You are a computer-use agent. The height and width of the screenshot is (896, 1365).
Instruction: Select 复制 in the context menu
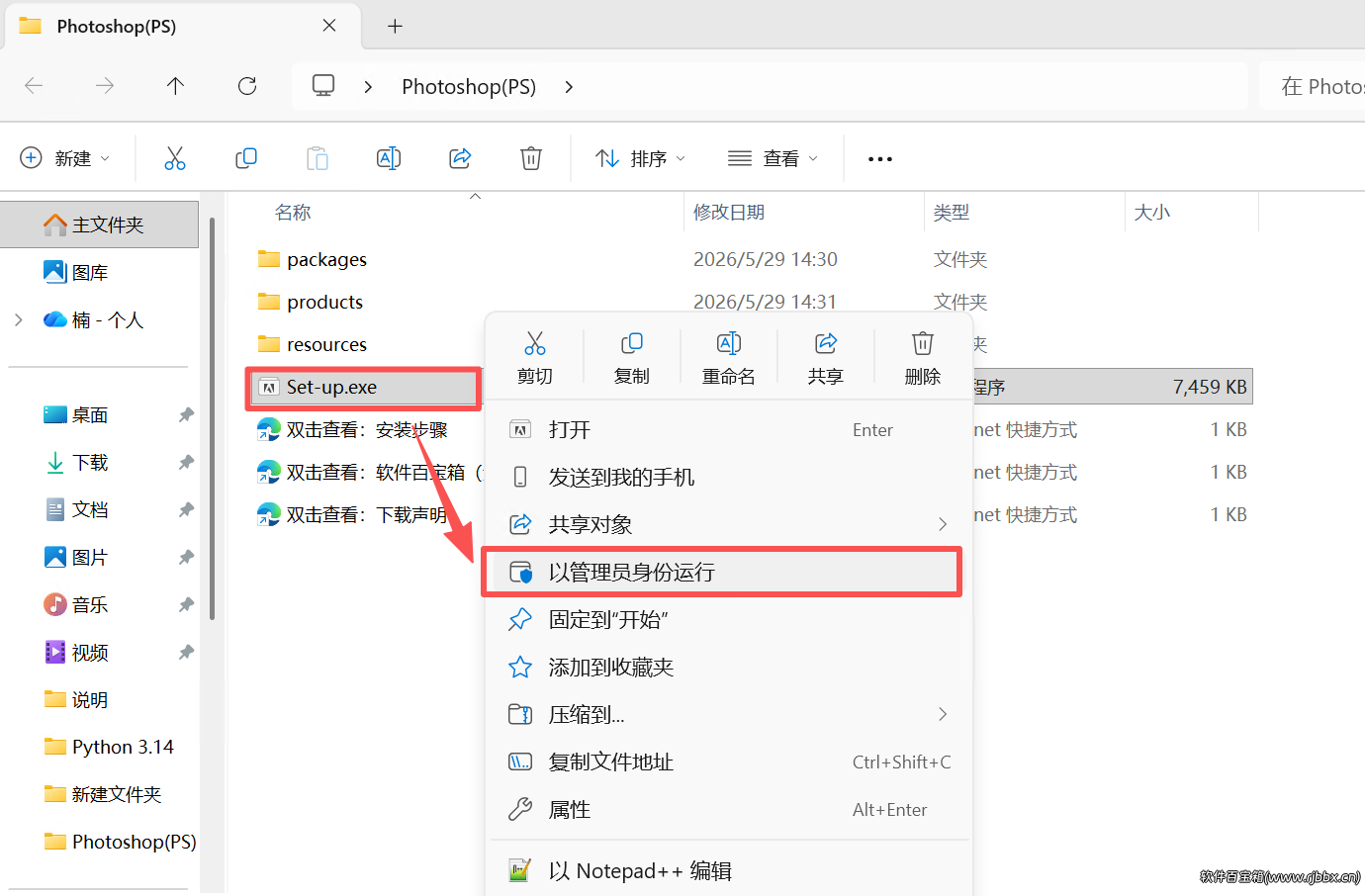click(632, 358)
